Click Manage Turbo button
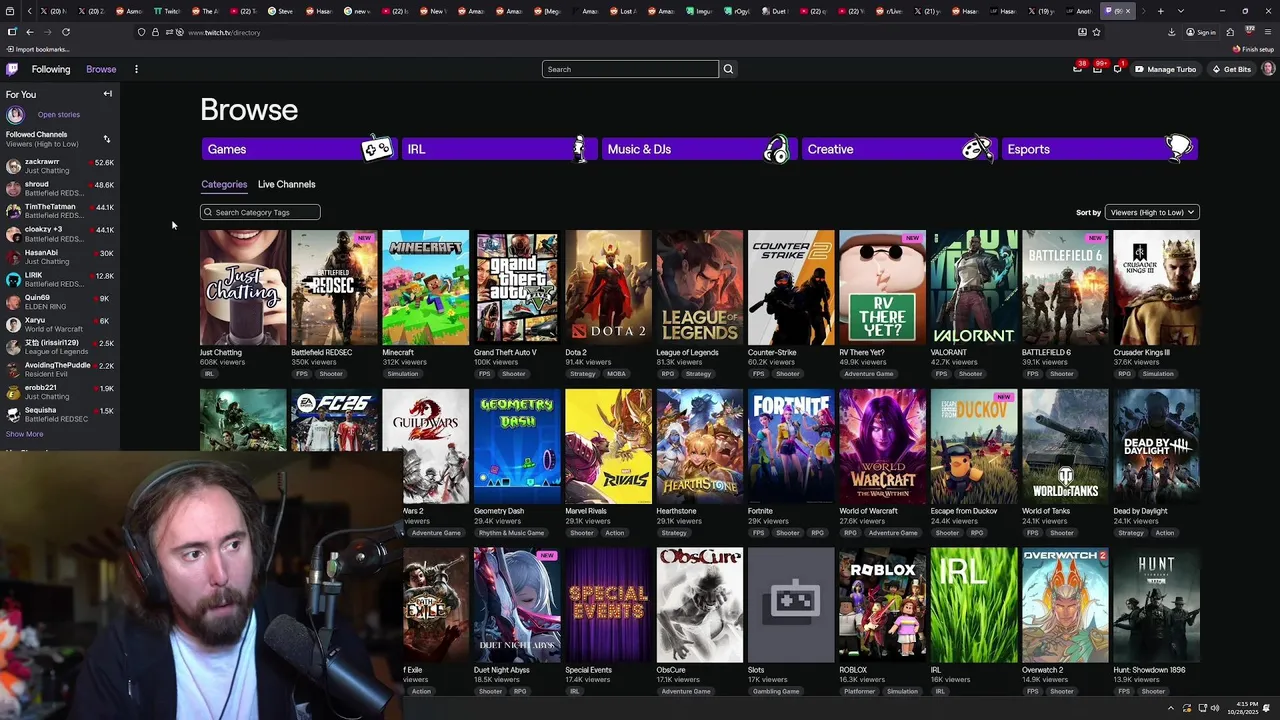This screenshot has width=1280, height=720. point(1165,69)
